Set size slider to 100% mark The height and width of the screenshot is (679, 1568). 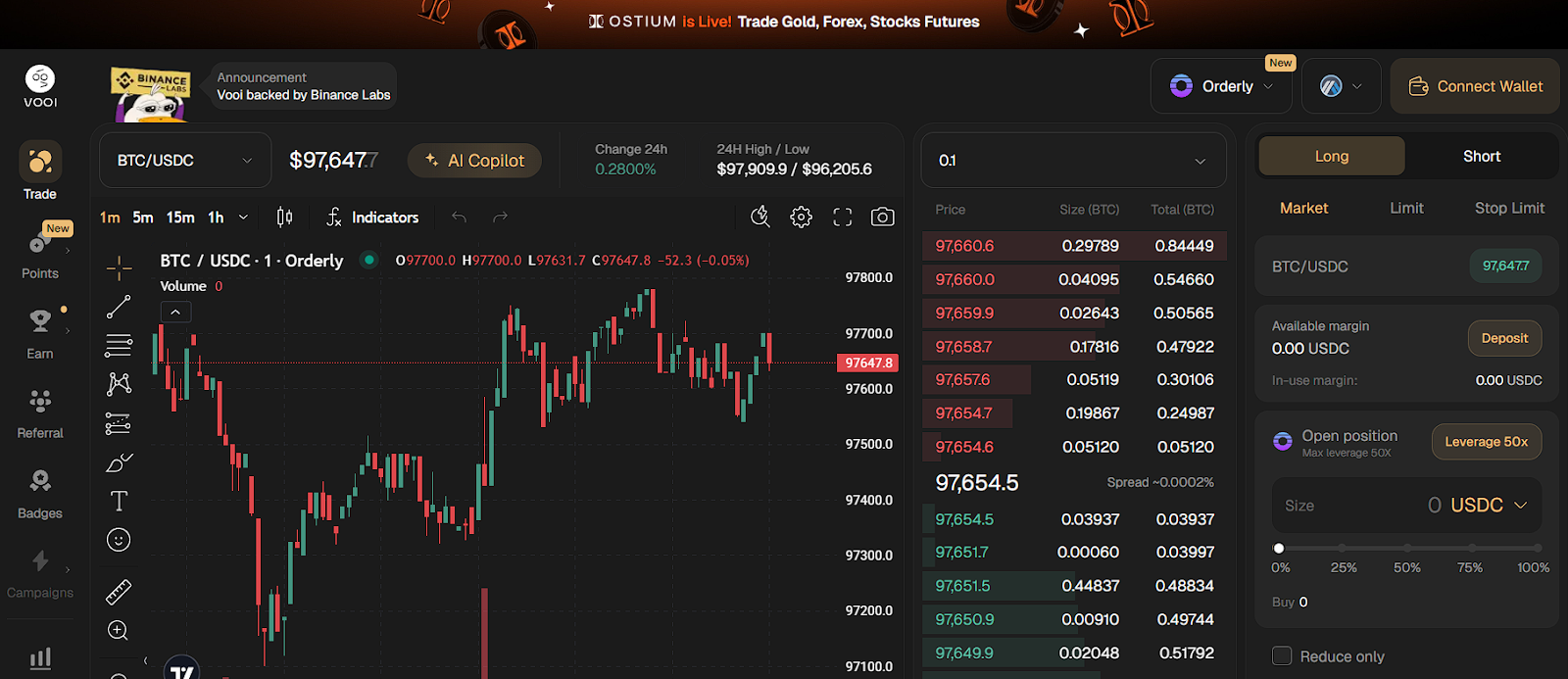tap(1537, 549)
